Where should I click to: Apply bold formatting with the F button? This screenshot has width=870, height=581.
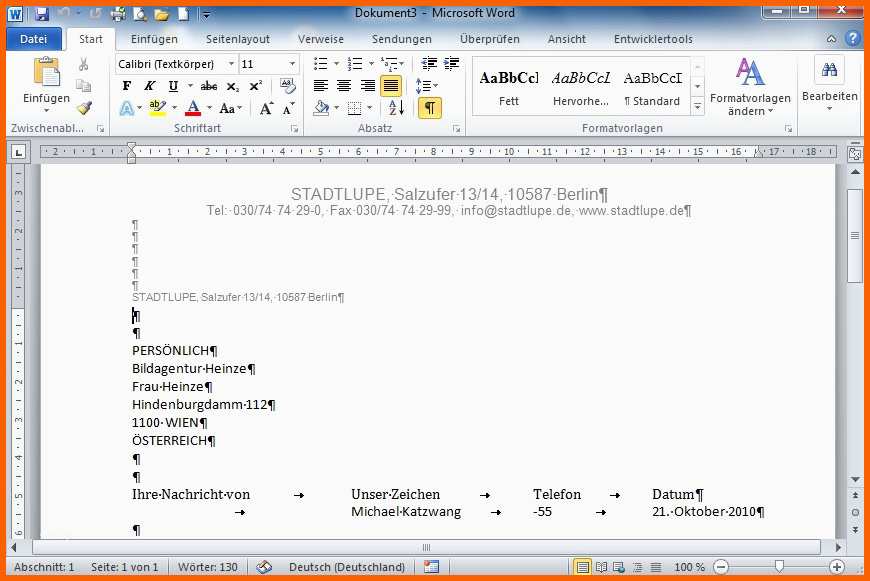pos(127,86)
